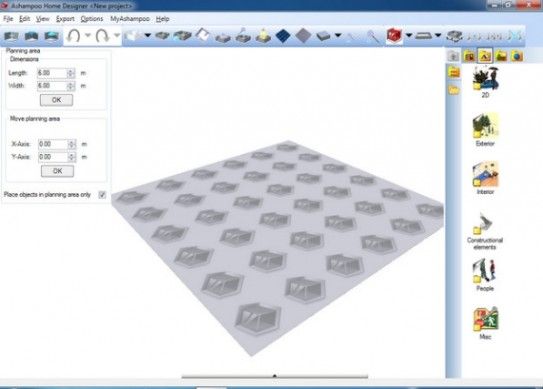Open the Misc catalog folder
Viewport: 543px width, 389px height.
[x=485, y=323]
